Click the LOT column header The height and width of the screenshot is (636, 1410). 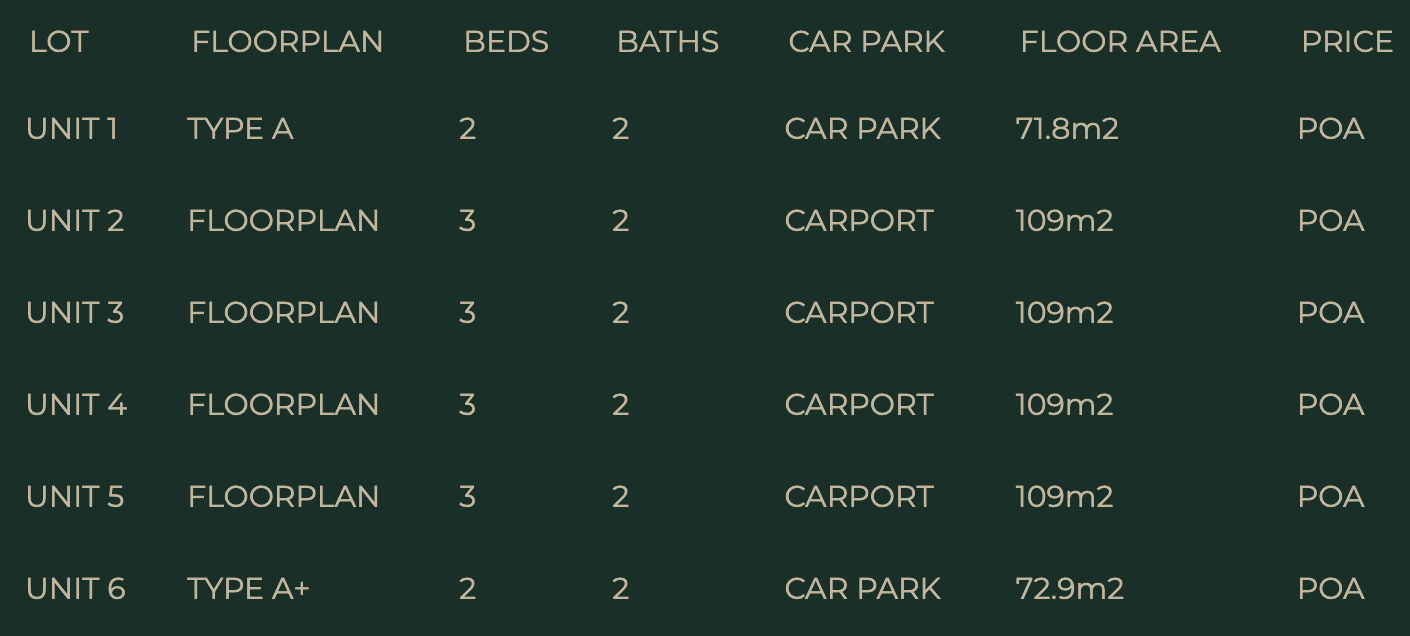tap(59, 42)
